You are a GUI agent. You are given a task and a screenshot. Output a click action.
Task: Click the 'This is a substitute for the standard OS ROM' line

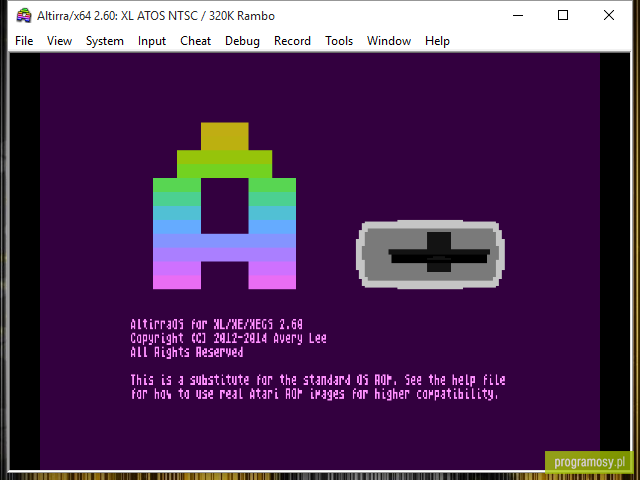coord(318,380)
